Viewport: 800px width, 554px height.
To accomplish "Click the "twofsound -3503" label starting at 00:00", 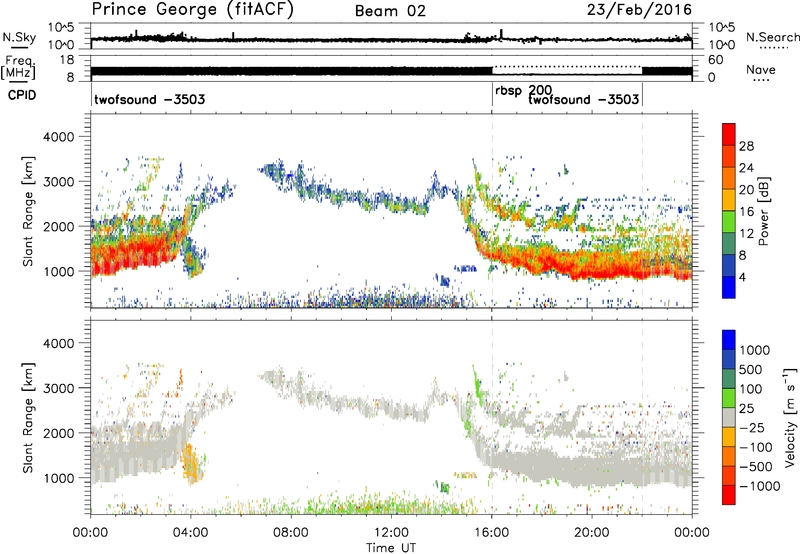I will pyautogui.click(x=149, y=99).
